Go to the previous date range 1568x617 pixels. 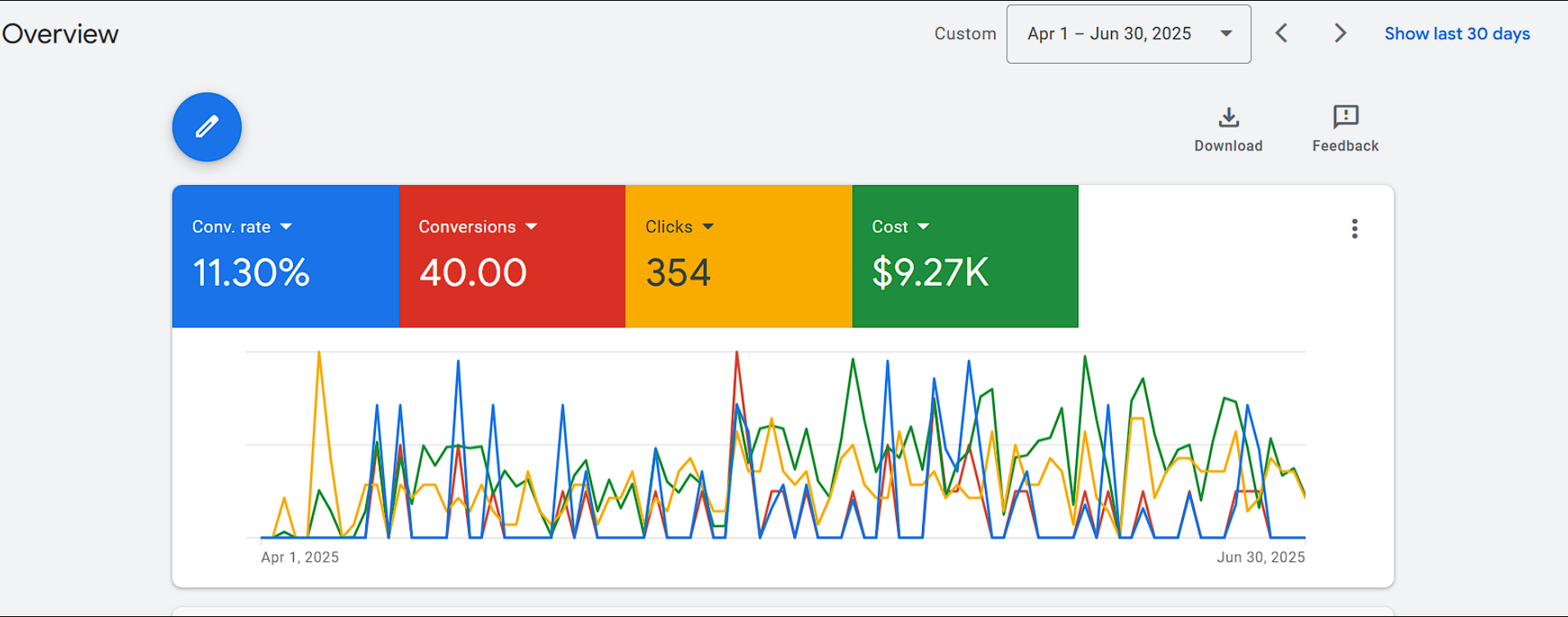[x=1281, y=34]
